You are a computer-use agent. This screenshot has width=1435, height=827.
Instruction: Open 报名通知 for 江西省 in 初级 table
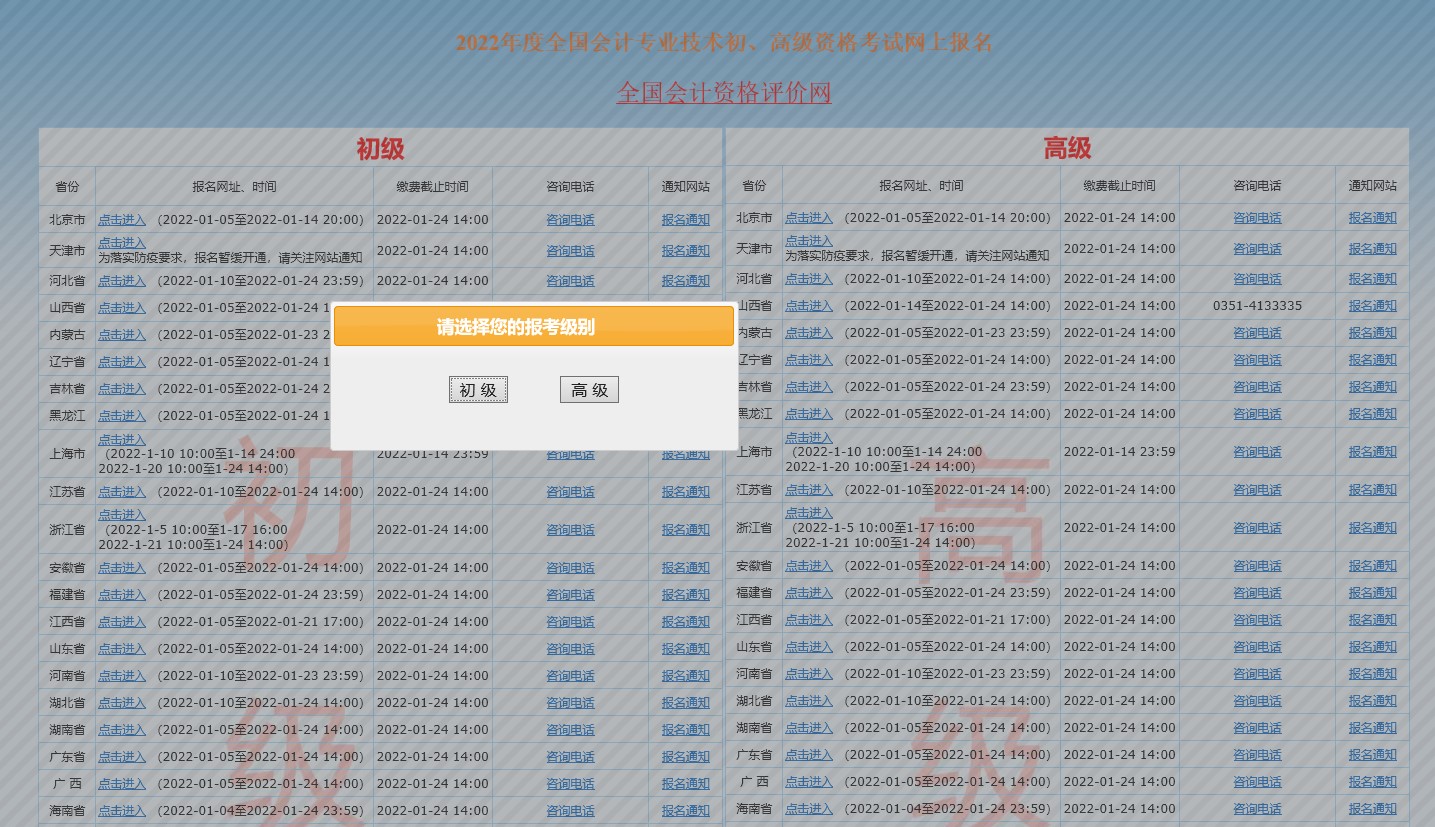(685, 622)
